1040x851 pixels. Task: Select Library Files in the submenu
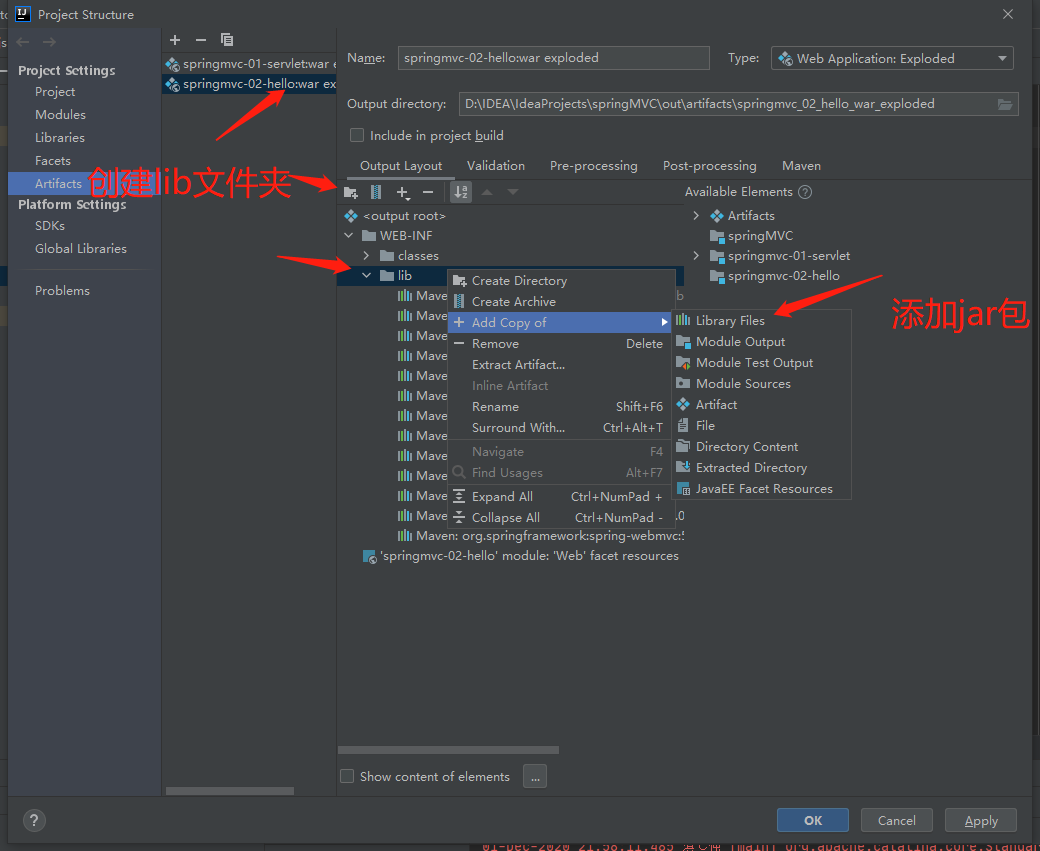tap(761, 320)
